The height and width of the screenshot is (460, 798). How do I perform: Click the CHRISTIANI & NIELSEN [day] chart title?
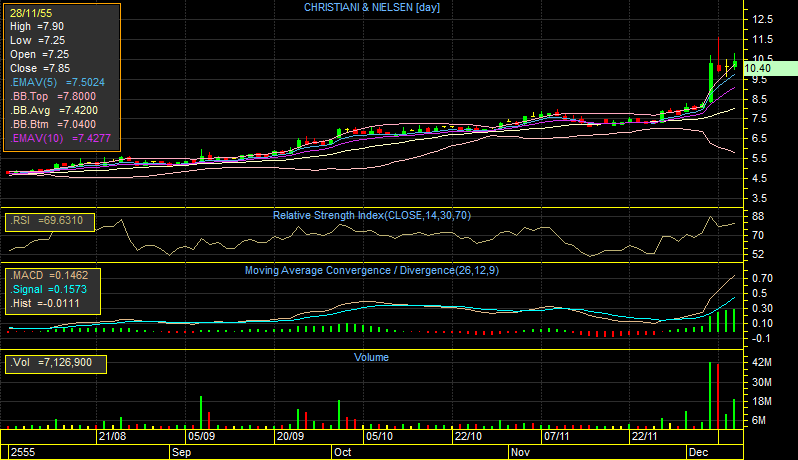(372, 8)
